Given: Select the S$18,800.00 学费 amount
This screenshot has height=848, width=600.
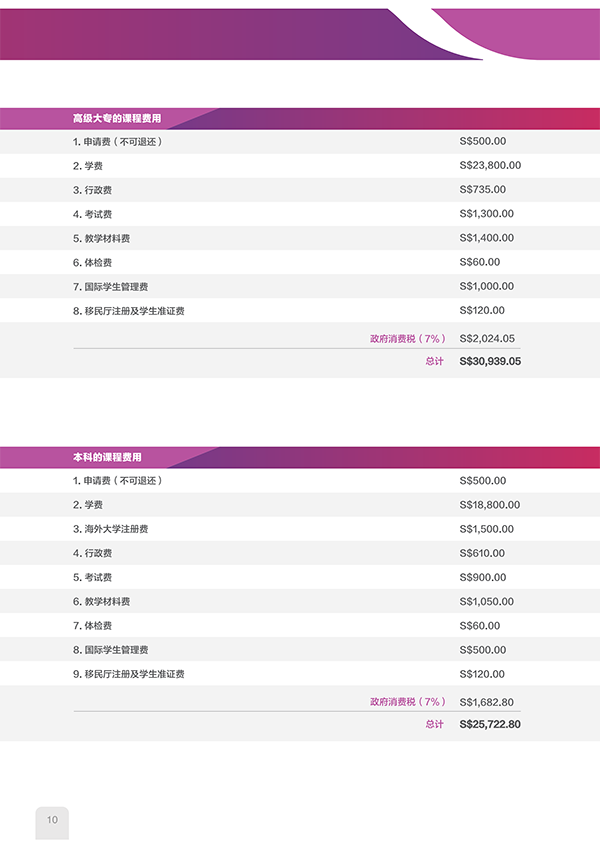Looking at the screenshot, I should pos(490,505).
